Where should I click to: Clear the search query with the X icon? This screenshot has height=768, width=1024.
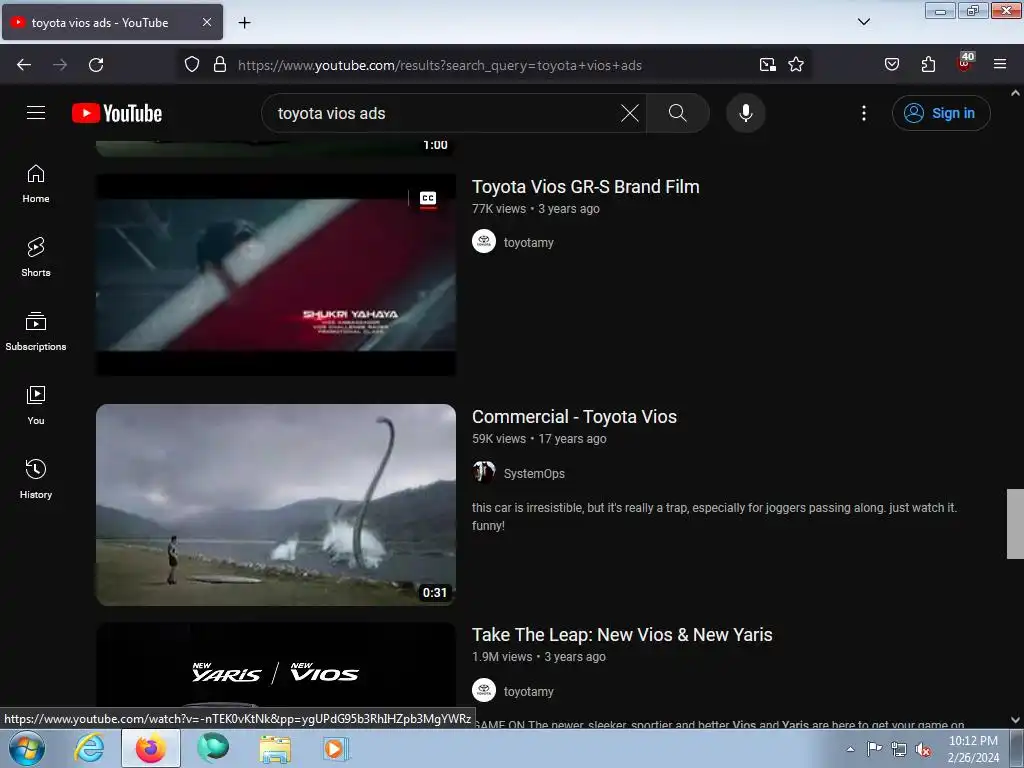pyautogui.click(x=630, y=113)
